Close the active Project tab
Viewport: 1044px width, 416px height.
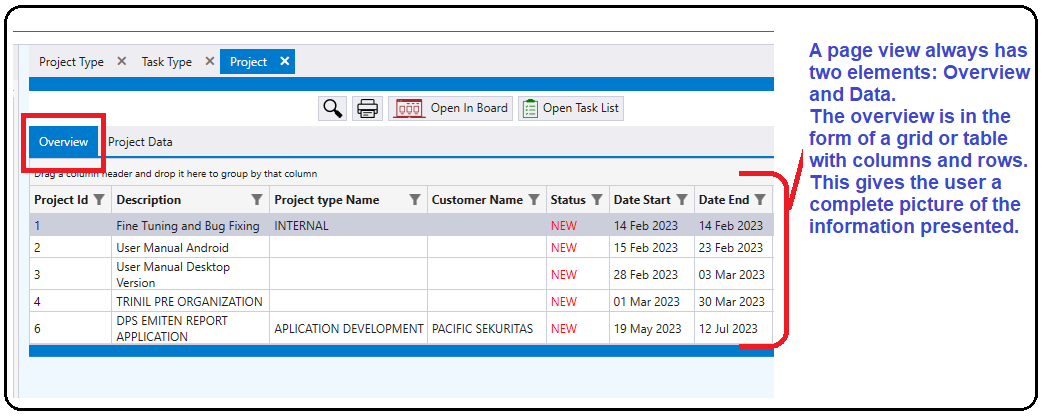(x=285, y=61)
